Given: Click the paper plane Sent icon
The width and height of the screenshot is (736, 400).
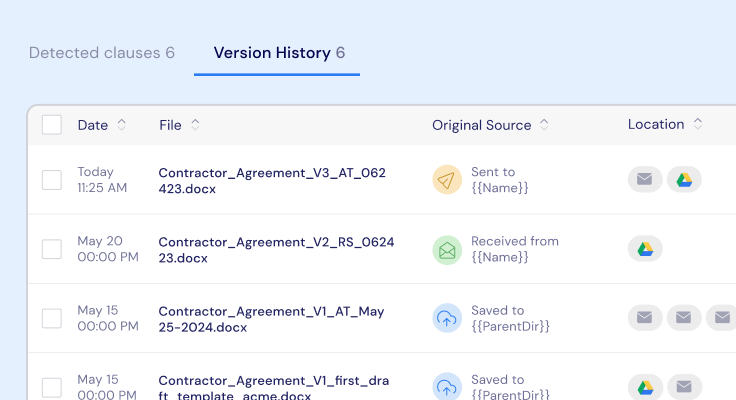Looking at the screenshot, I should 447,179.
